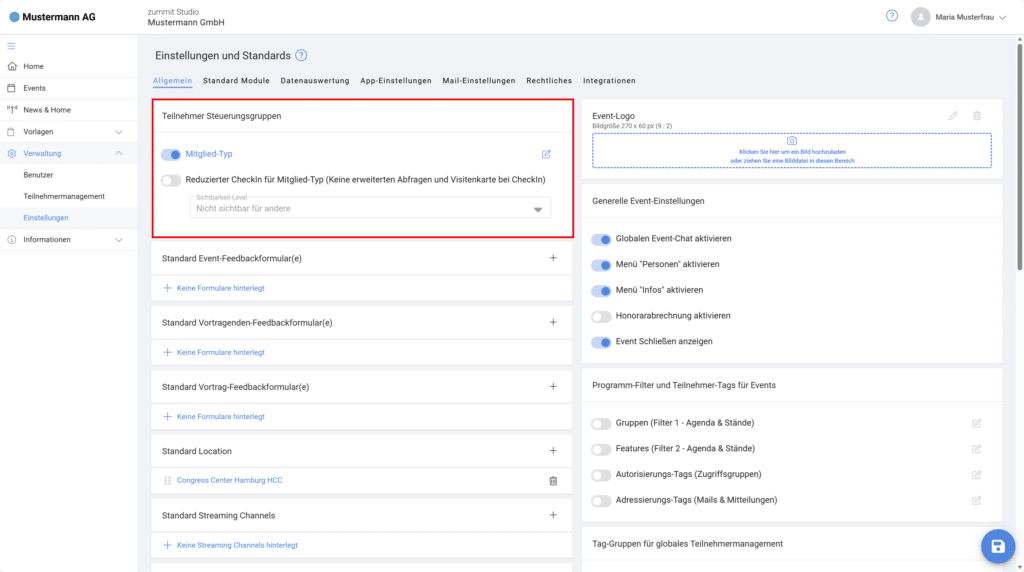1024x572 pixels.
Task: Open the Congress Center Hamburg HCC link
Action: point(229,481)
